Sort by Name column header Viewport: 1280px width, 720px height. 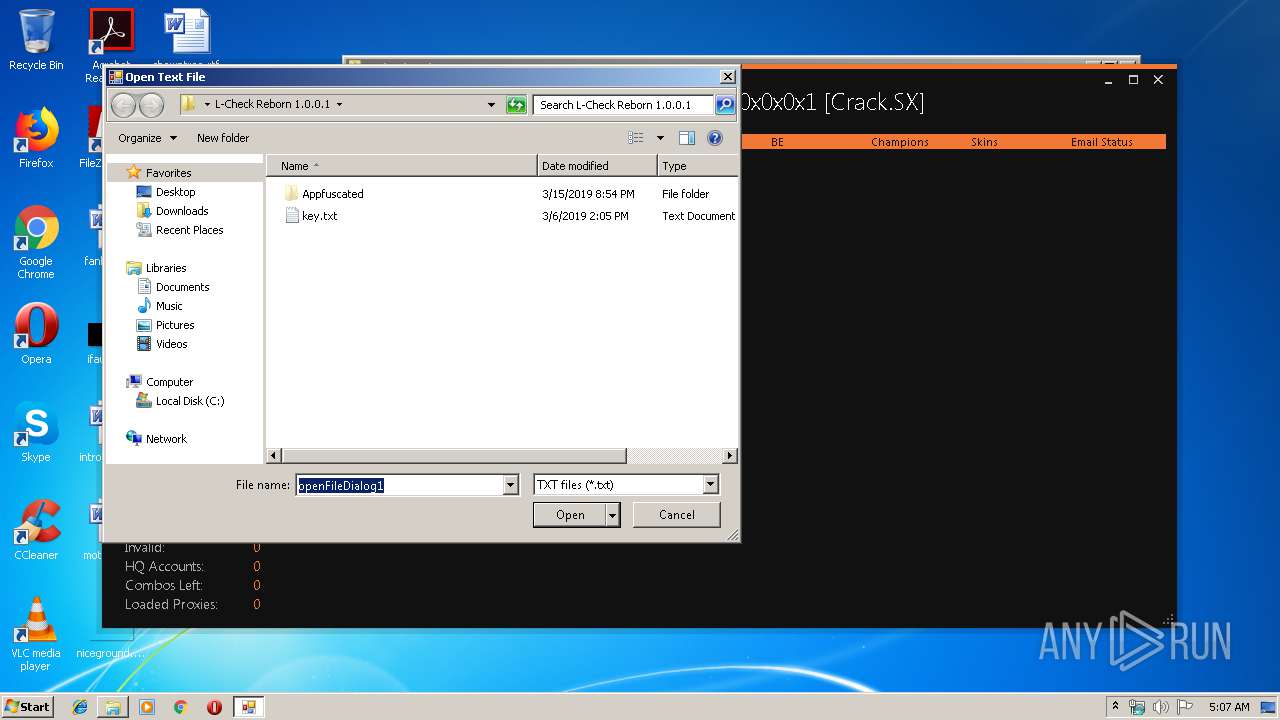pyautogui.click(x=401, y=166)
